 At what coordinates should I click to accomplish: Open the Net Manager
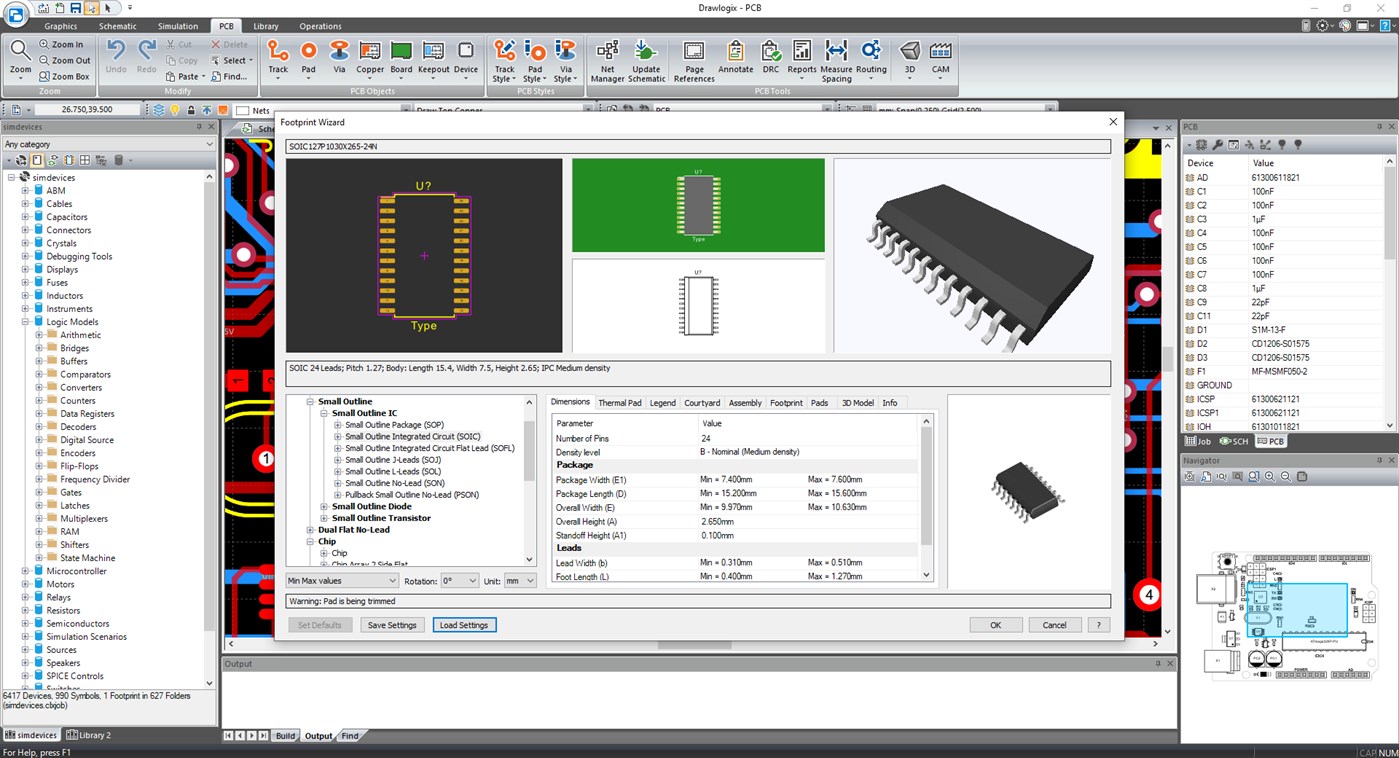(607, 57)
